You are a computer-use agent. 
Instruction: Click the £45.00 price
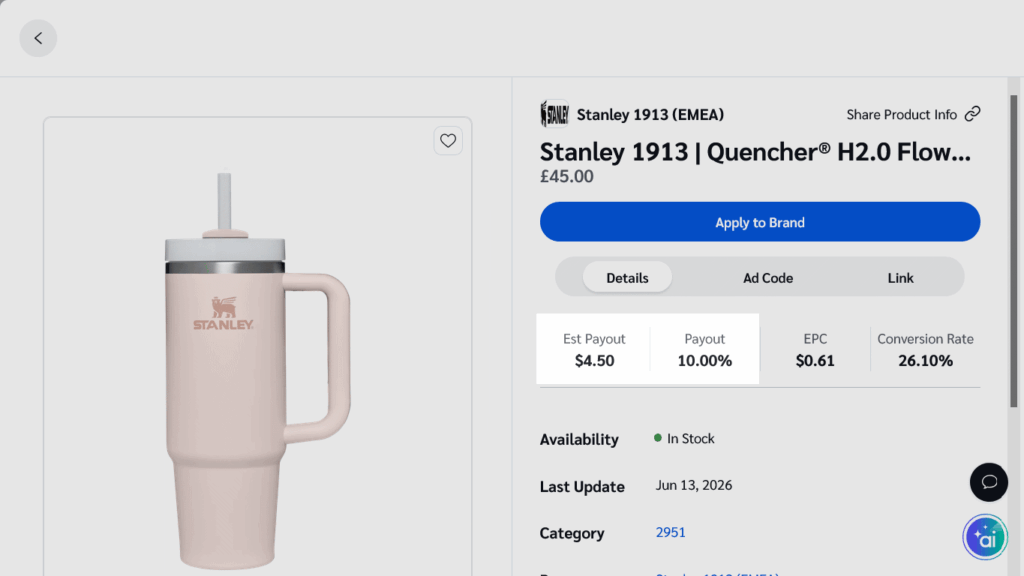click(566, 176)
